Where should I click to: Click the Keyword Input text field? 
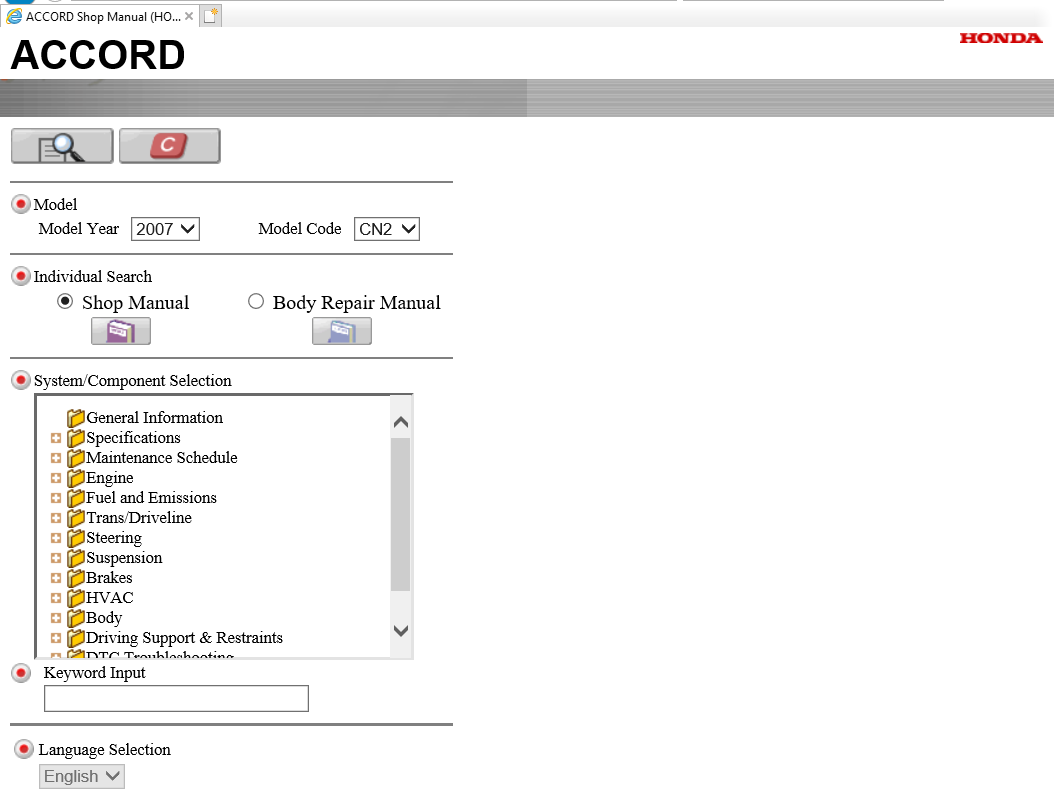tap(176, 699)
